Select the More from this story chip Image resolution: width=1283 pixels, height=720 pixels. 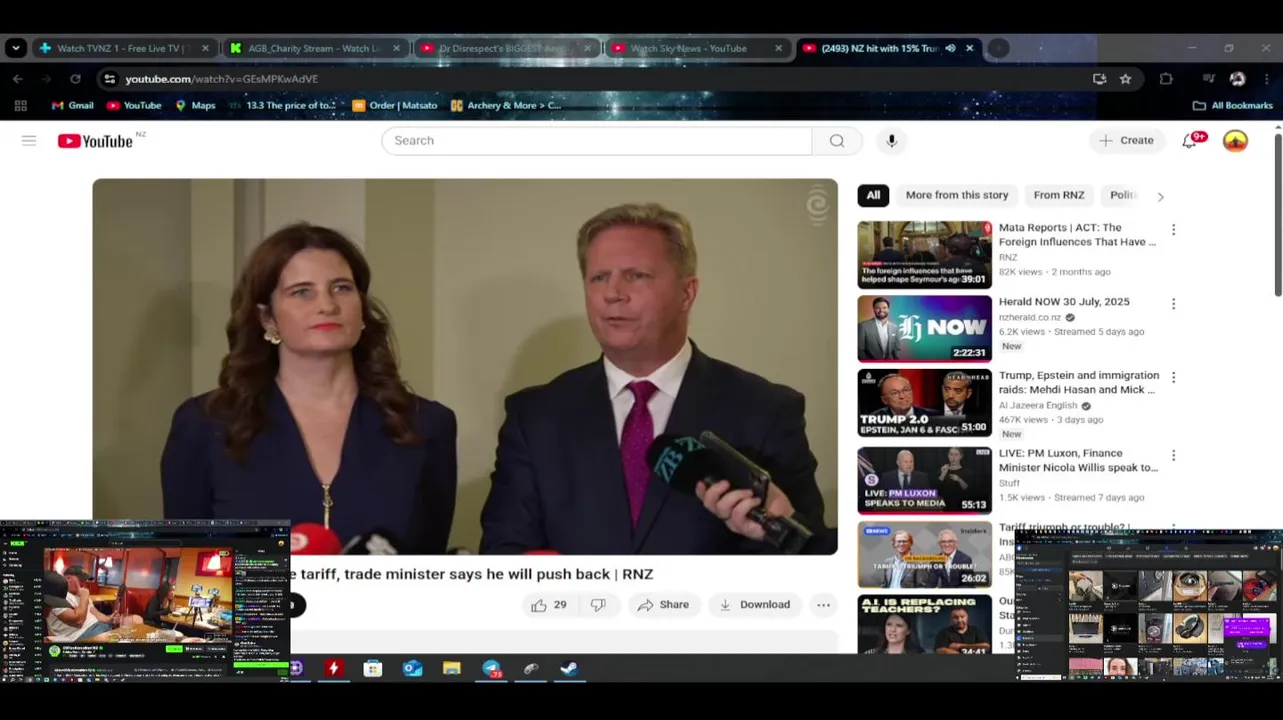point(957,195)
